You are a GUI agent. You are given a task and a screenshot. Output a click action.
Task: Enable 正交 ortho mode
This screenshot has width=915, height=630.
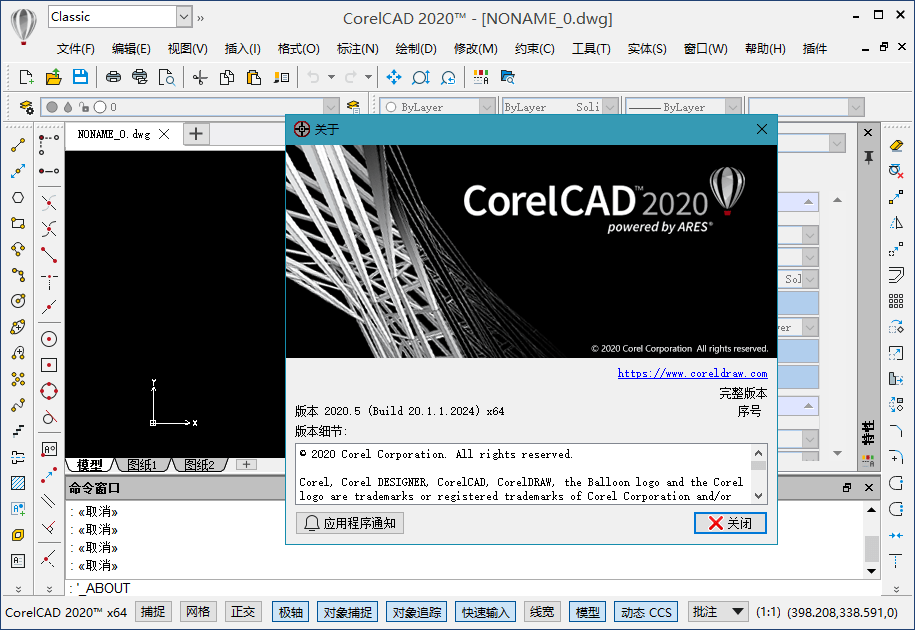pos(243,611)
